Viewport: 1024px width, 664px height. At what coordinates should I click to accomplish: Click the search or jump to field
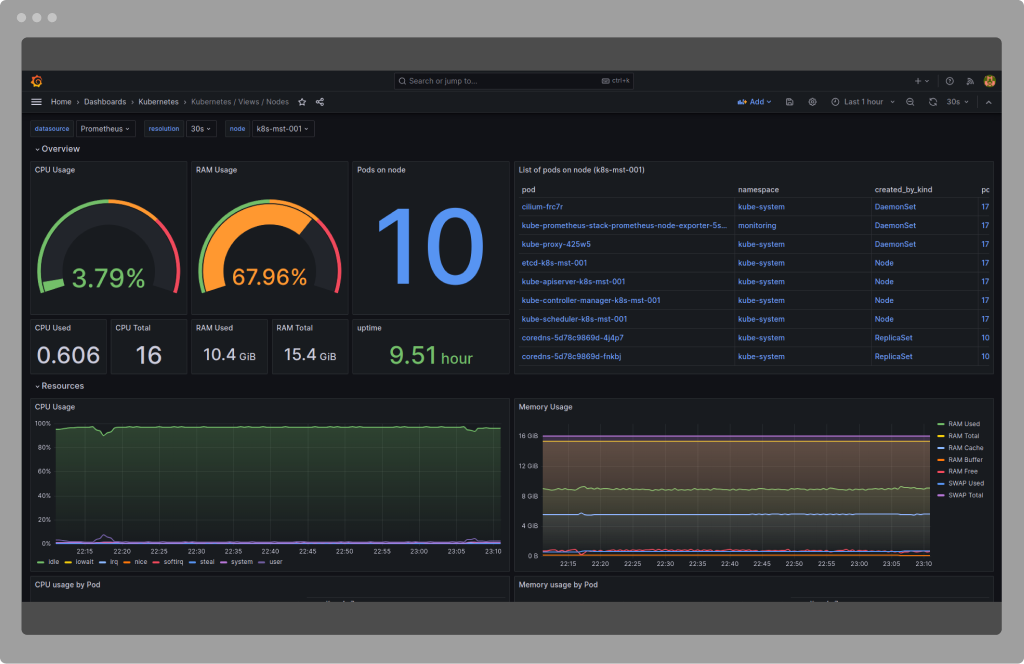[x=512, y=80]
